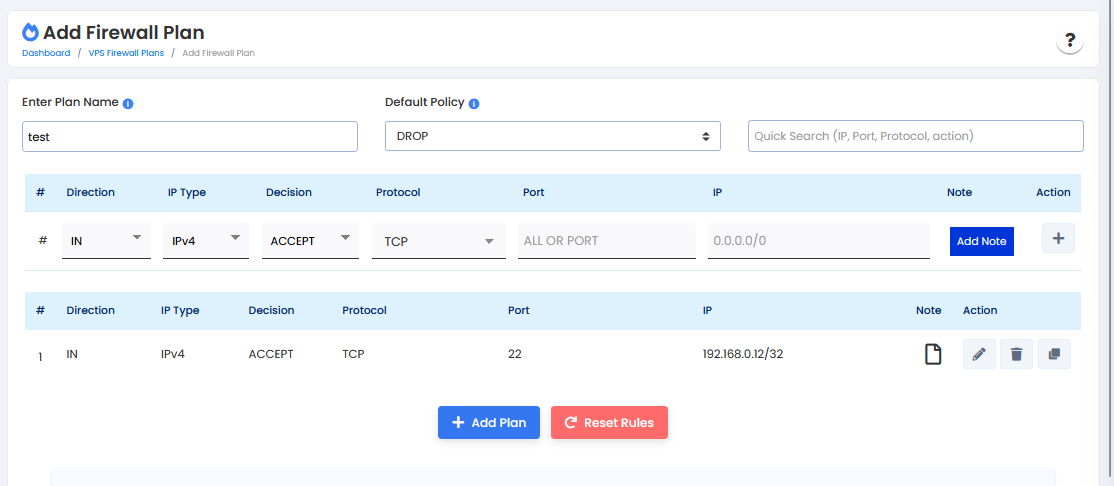The height and width of the screenshot is (486, 1114).
Task: Expand the Decision ACCEPT dropdown
Action: click(x=309, y=241)
